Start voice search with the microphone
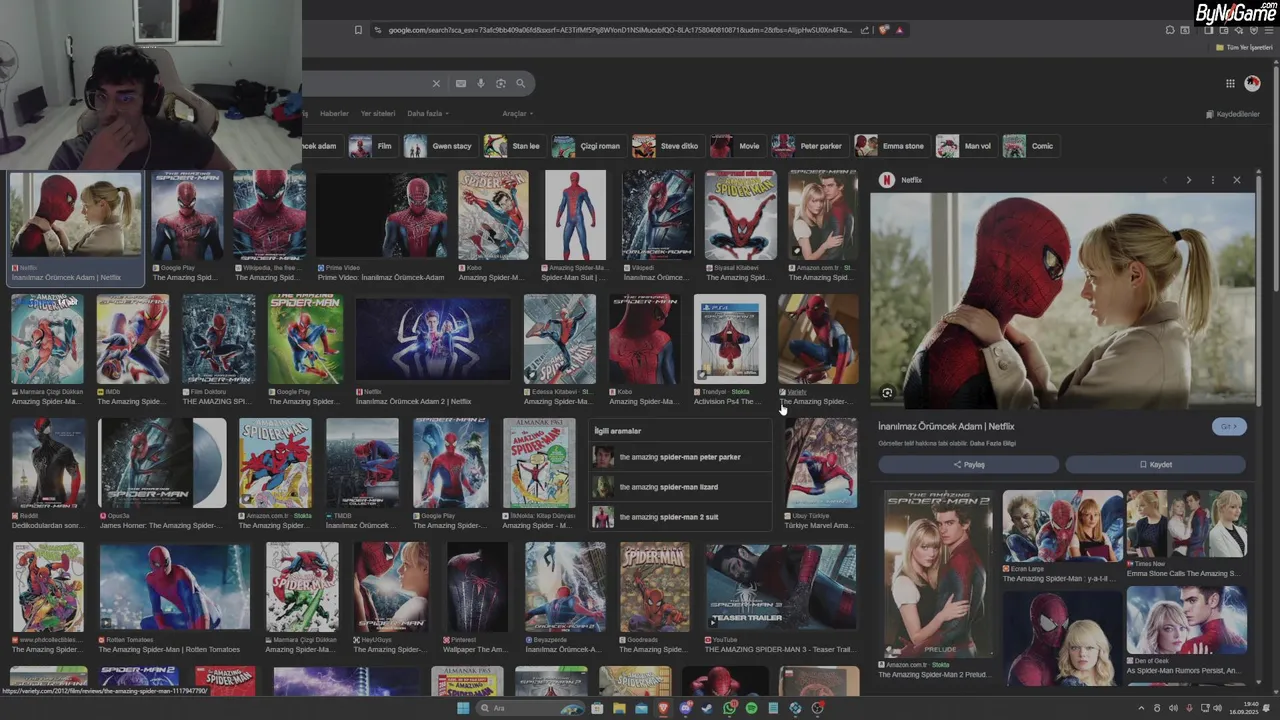This screenshot has height=720, width=1280. (481, 84)
